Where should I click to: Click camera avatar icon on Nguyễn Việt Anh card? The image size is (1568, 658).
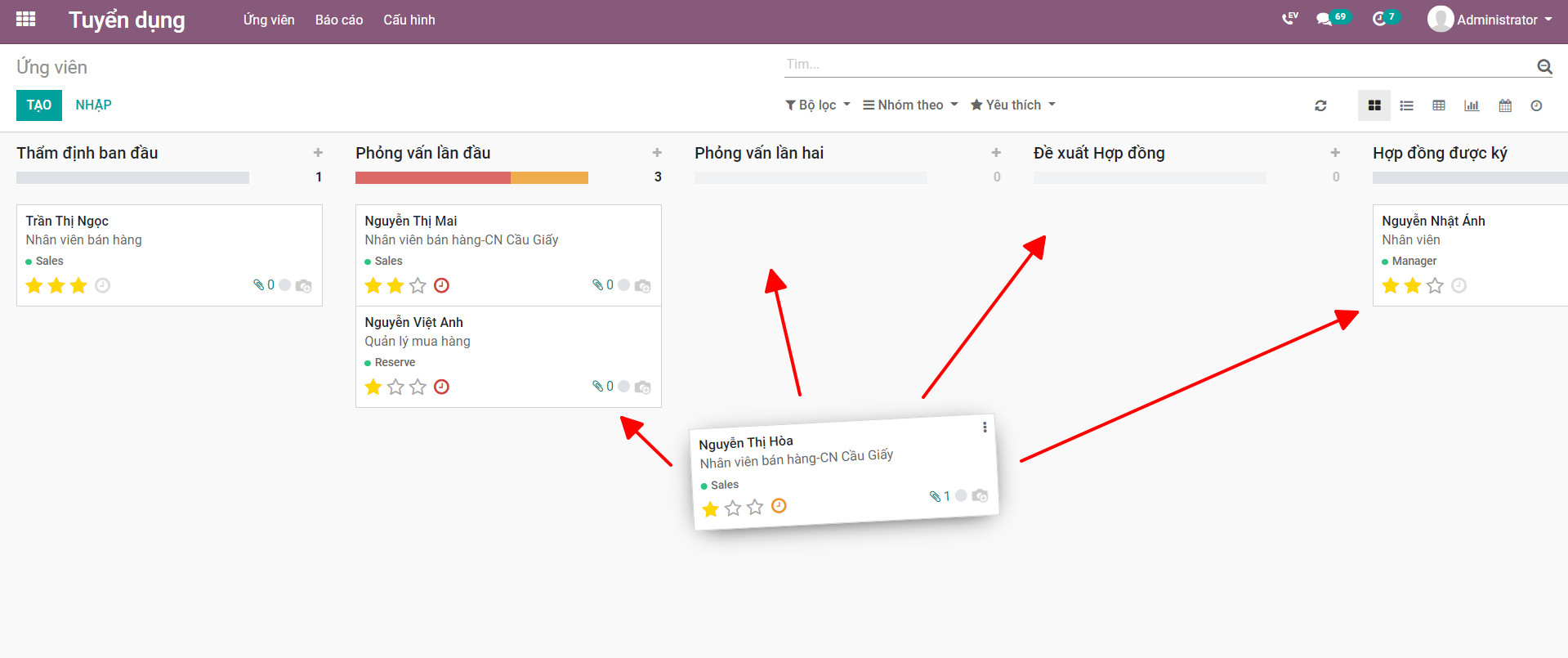point(642,387)
